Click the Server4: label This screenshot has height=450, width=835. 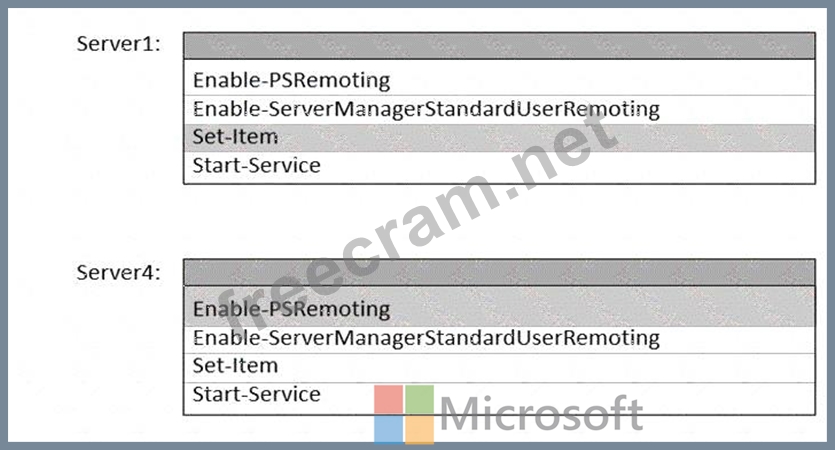point(119,273)
